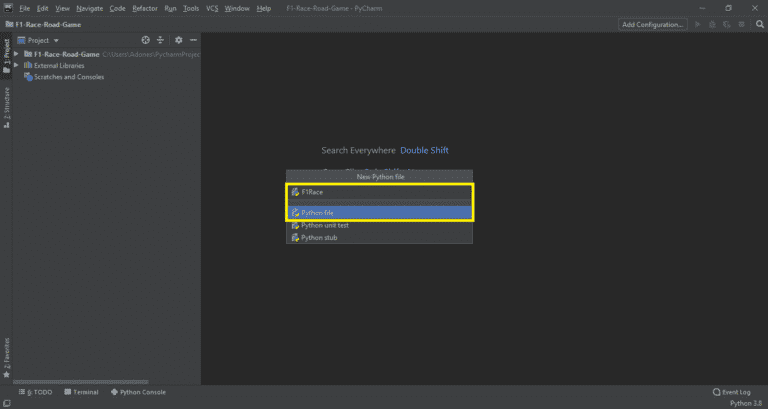Image resolution: width=768 pixels, height=409 pixels.
Task: Click the locate/scroll-from-source target icon
Action: click(x=147, y=40)
